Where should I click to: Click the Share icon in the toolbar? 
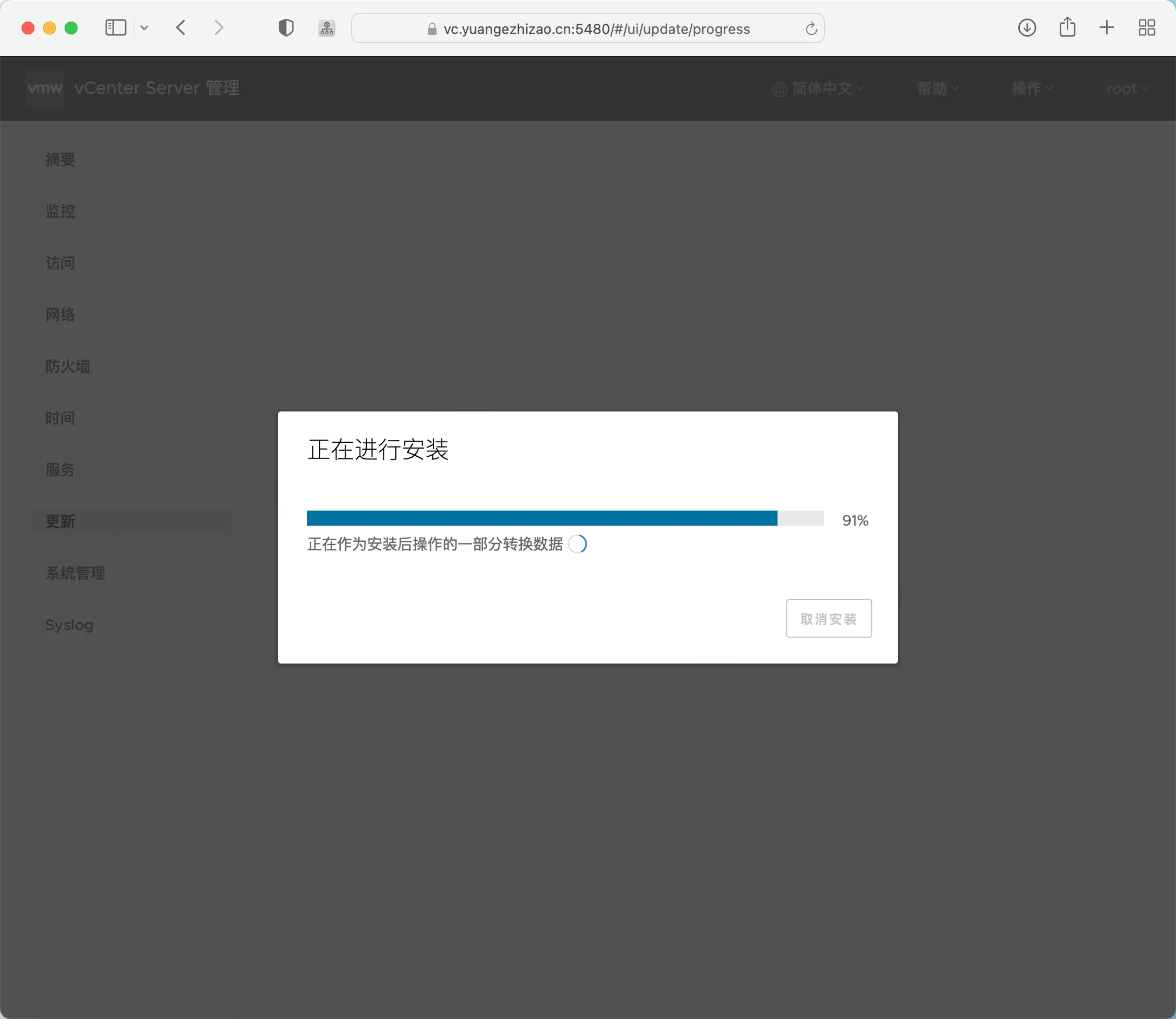[x=1067, y=28]
